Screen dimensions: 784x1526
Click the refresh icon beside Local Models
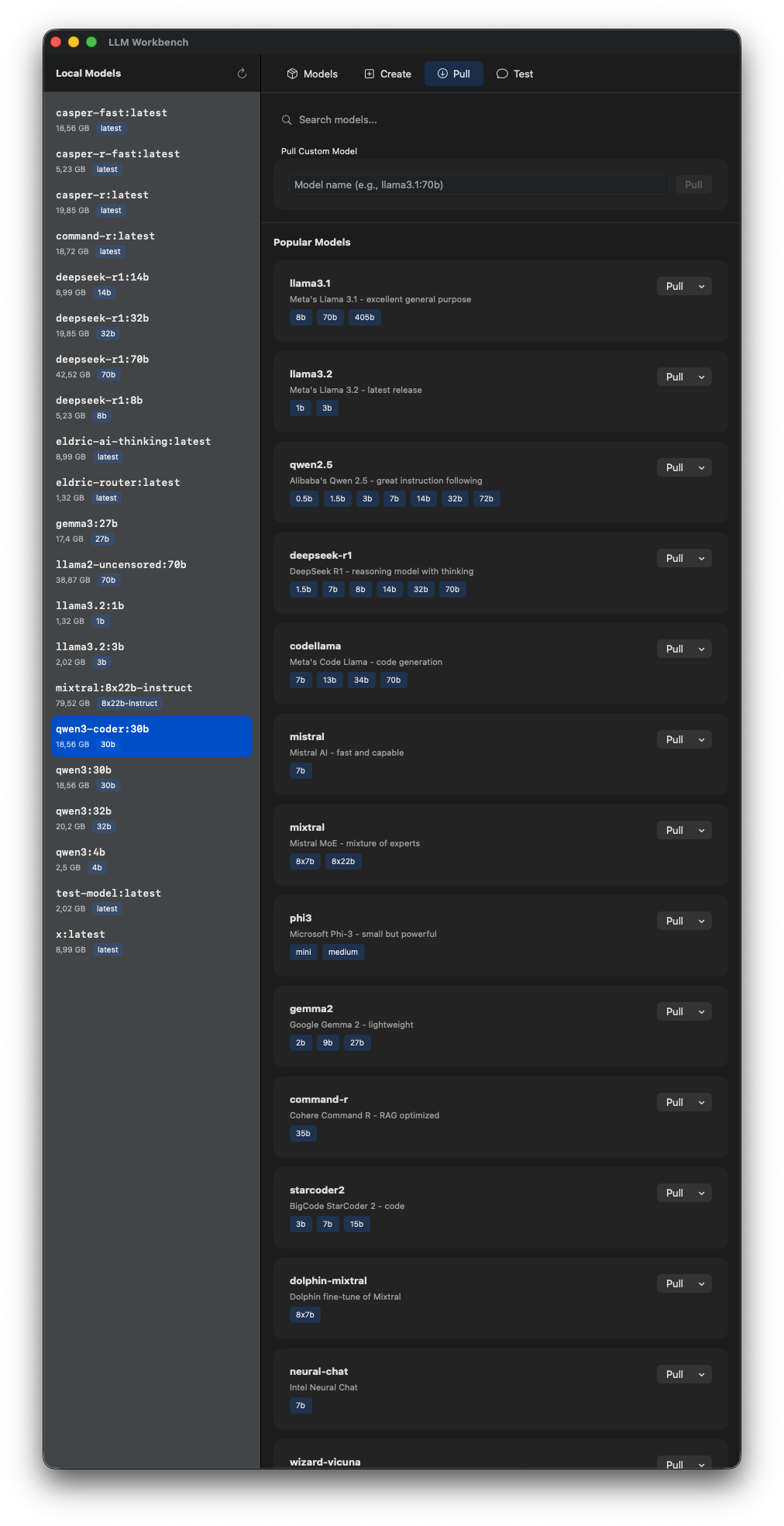click(242, 74)
